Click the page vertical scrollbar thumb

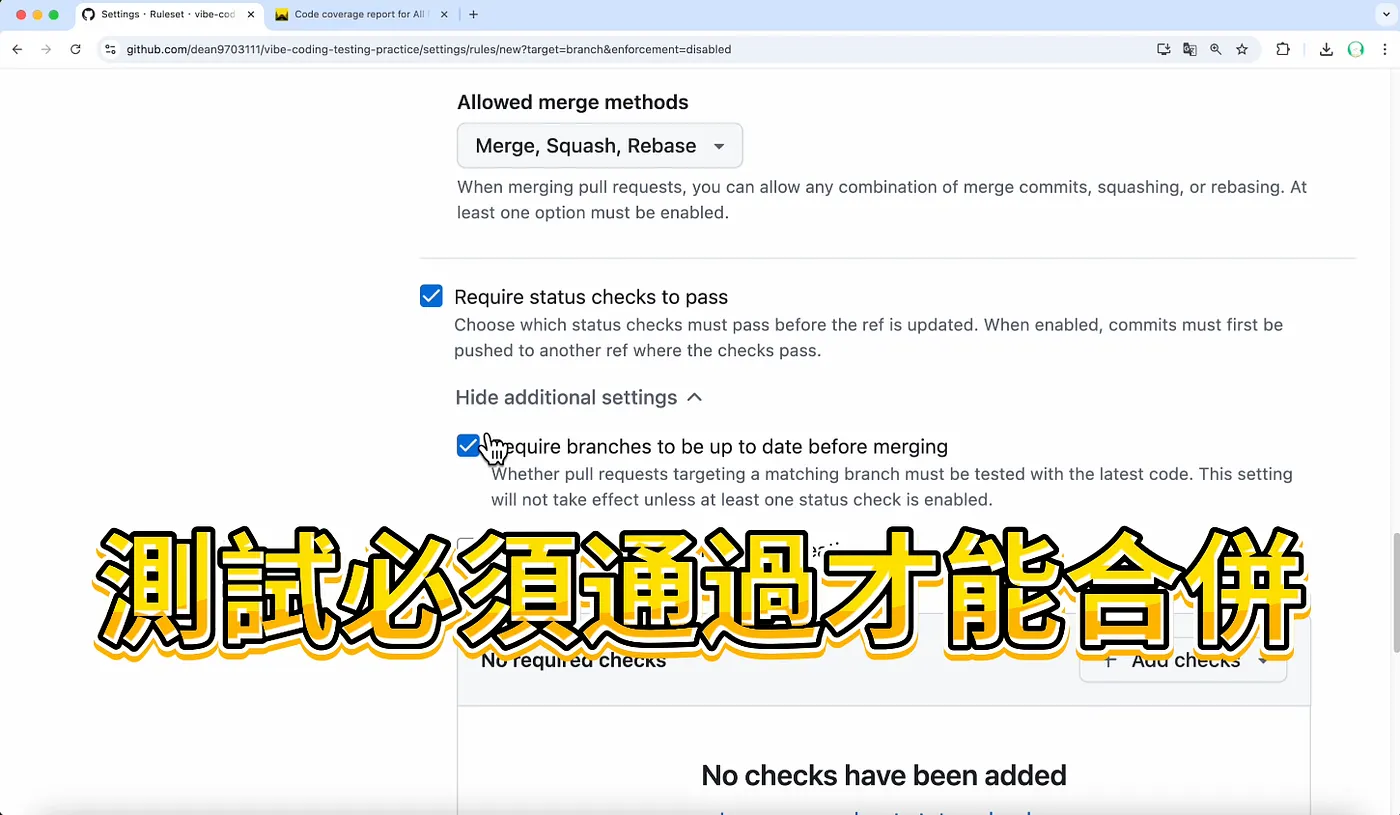(1395, 592)
